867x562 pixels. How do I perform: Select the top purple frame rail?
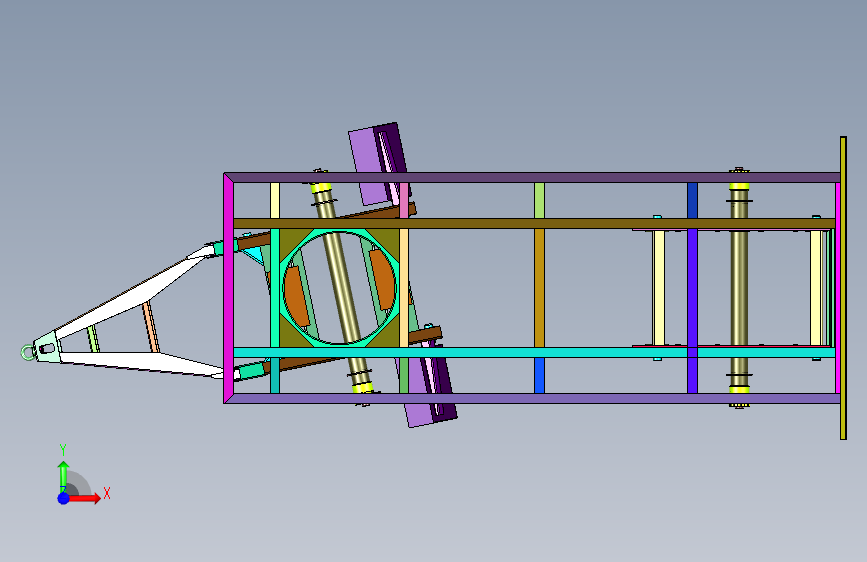pos(532,178)
